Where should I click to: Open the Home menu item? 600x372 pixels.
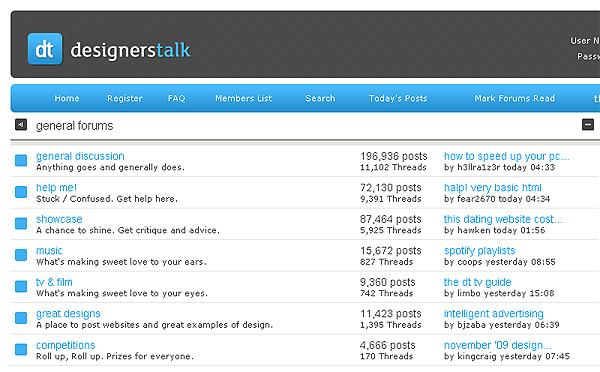[67, 98]
